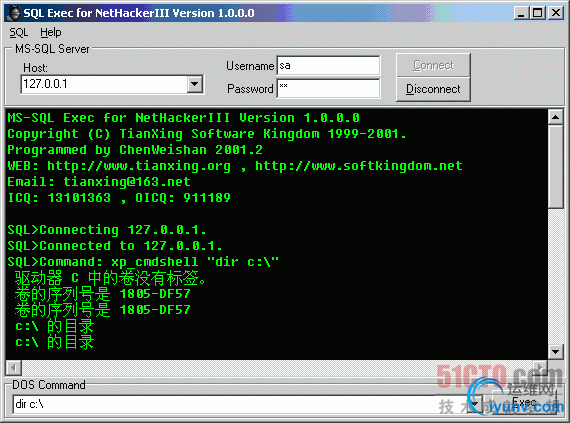
Task: Click the 'SQL>Connected to 127.0.0.1.' line
Action: pyautogui.click(x=115, y=246)
